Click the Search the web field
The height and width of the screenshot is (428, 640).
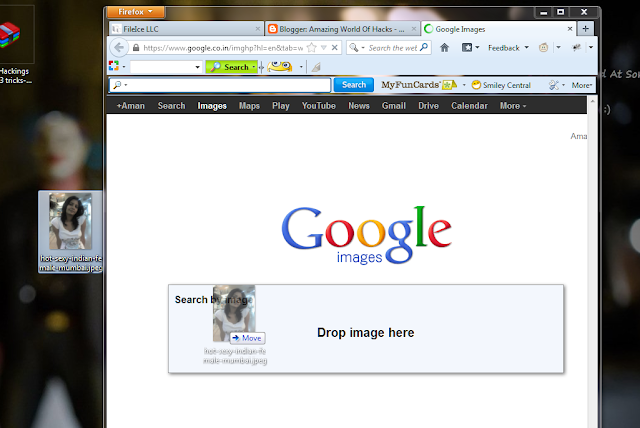point(393,48)
